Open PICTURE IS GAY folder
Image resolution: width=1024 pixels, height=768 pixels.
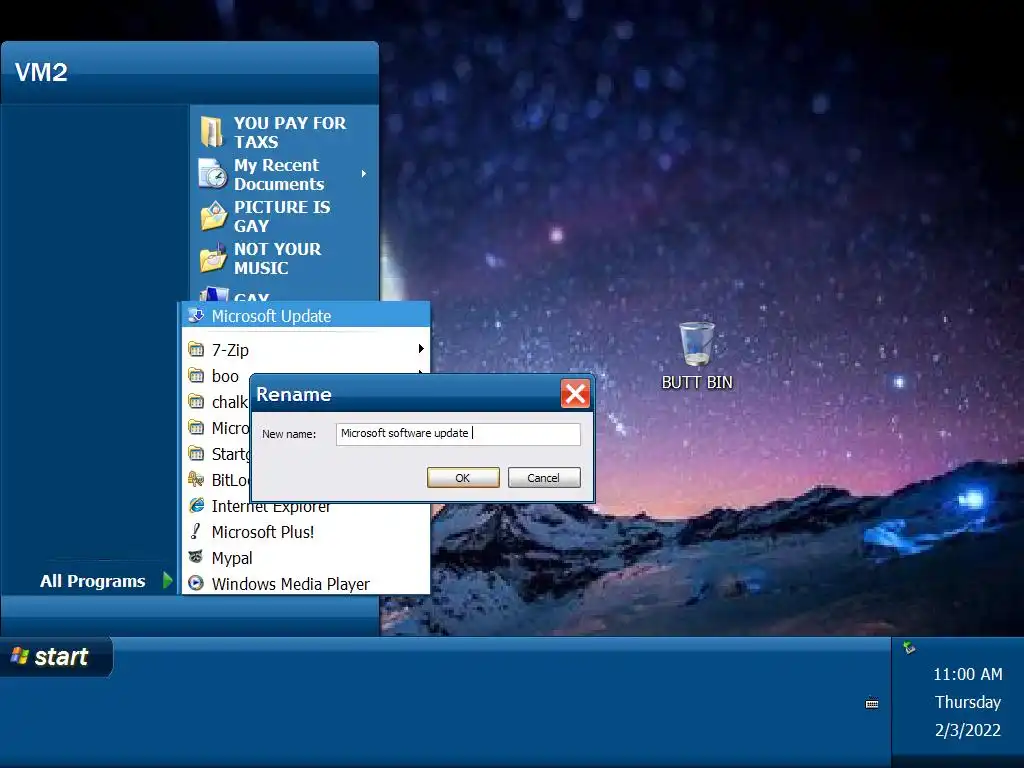click(x=284, y=216)
